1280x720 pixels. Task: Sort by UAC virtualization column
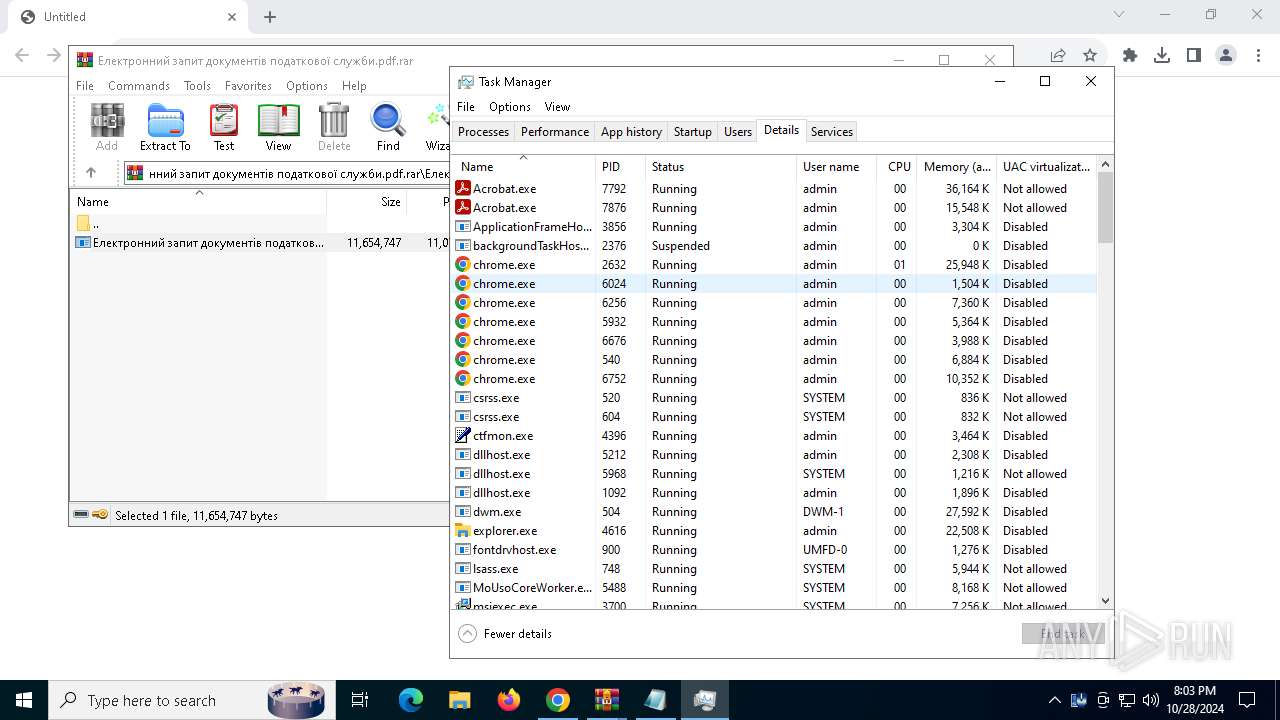(x=1047, y=167)
